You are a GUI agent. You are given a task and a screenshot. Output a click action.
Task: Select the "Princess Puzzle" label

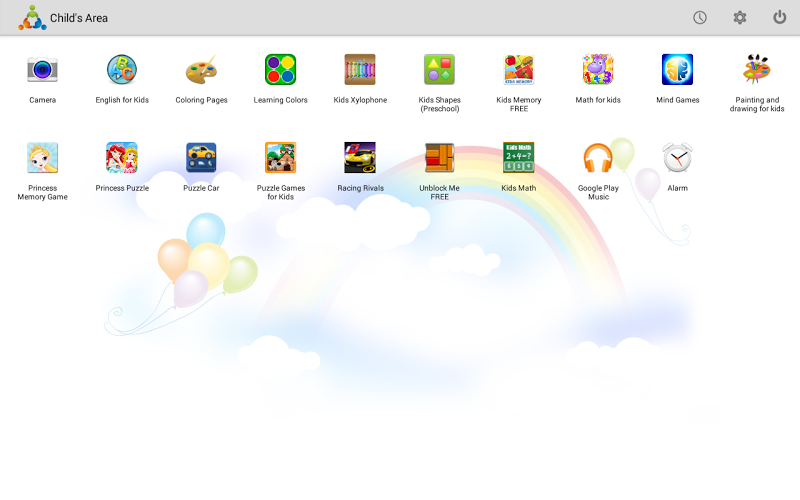pos(122,188)
